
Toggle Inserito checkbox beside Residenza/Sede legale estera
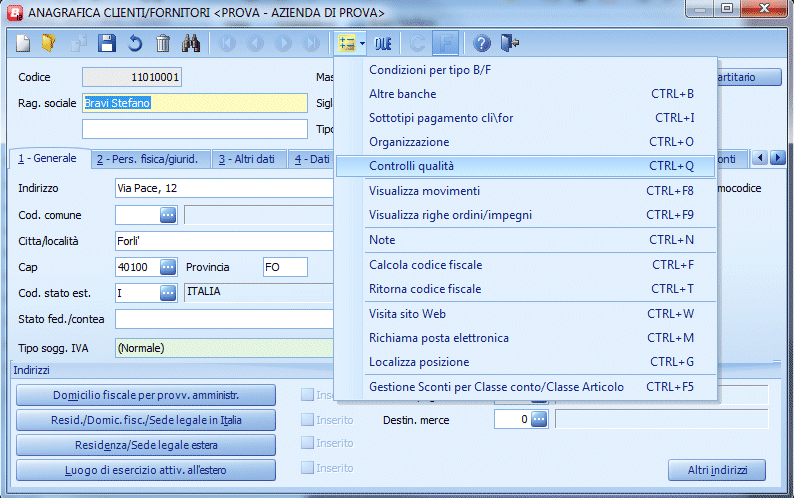[x=307, y=443]
